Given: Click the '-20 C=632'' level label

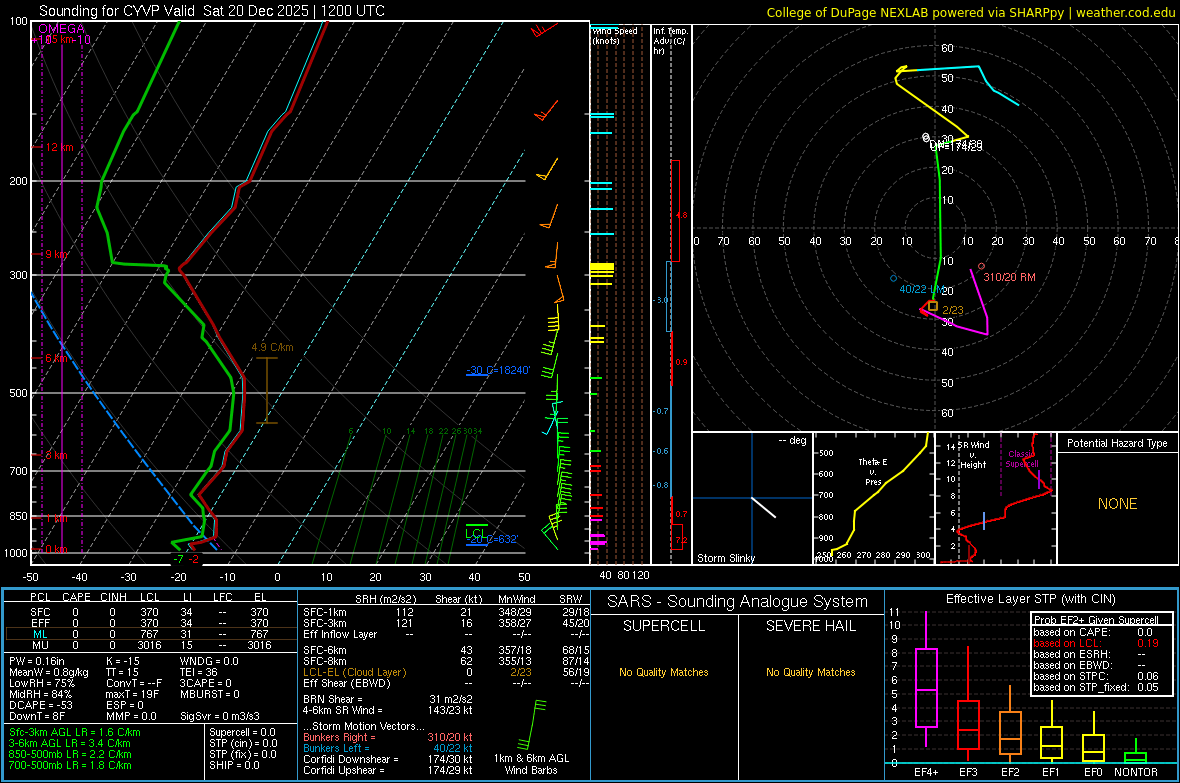Looking at the screenshot, I should pyautogui.click(x=492, y=539).
